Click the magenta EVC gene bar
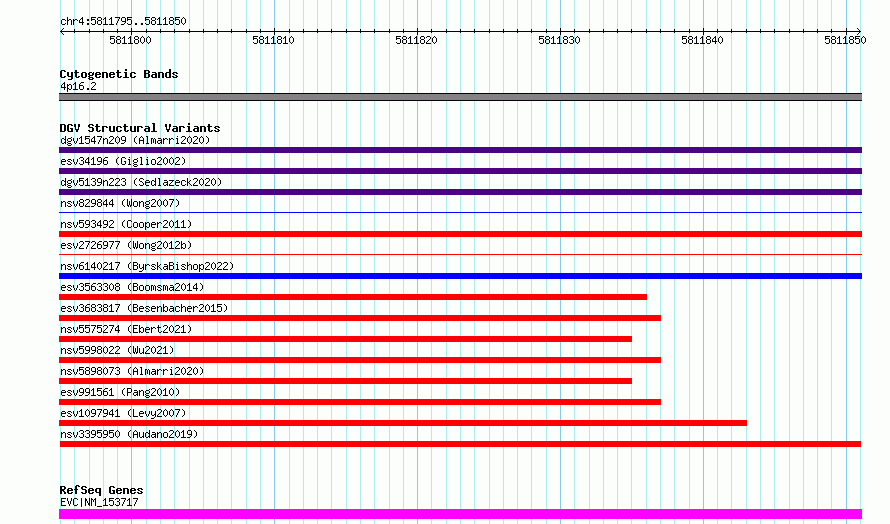The height and width of the screenshot is (524, 890). click(x=460, y=514)
